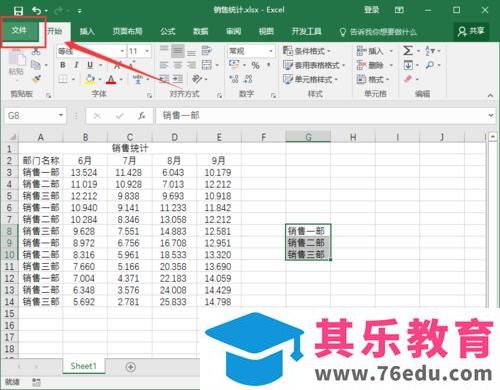
Task: Click the Percent Style icon
Action: (x=256, y=65)
